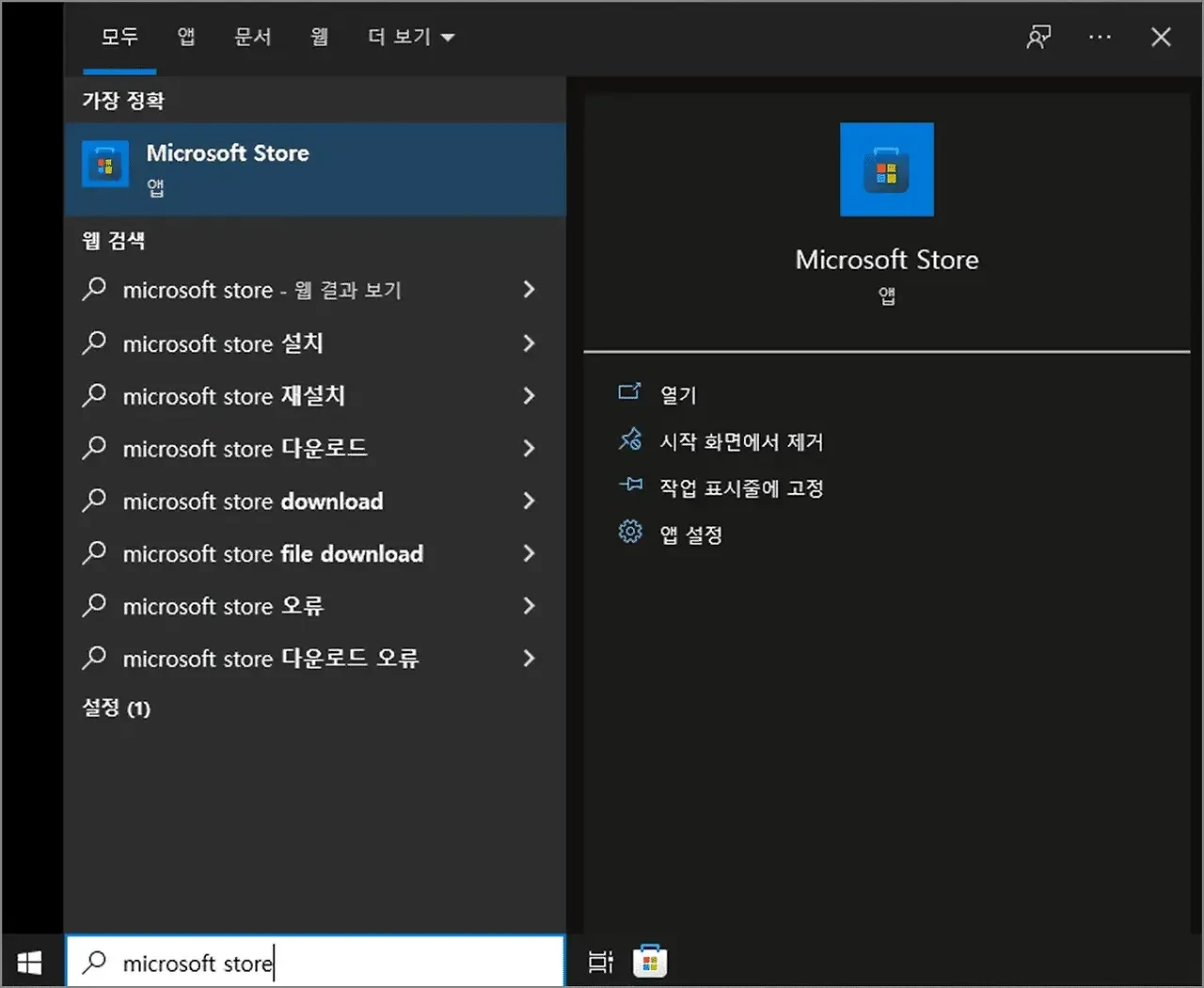Expand the 'microsoft store download' suggestion chevron

click(530, 501)
